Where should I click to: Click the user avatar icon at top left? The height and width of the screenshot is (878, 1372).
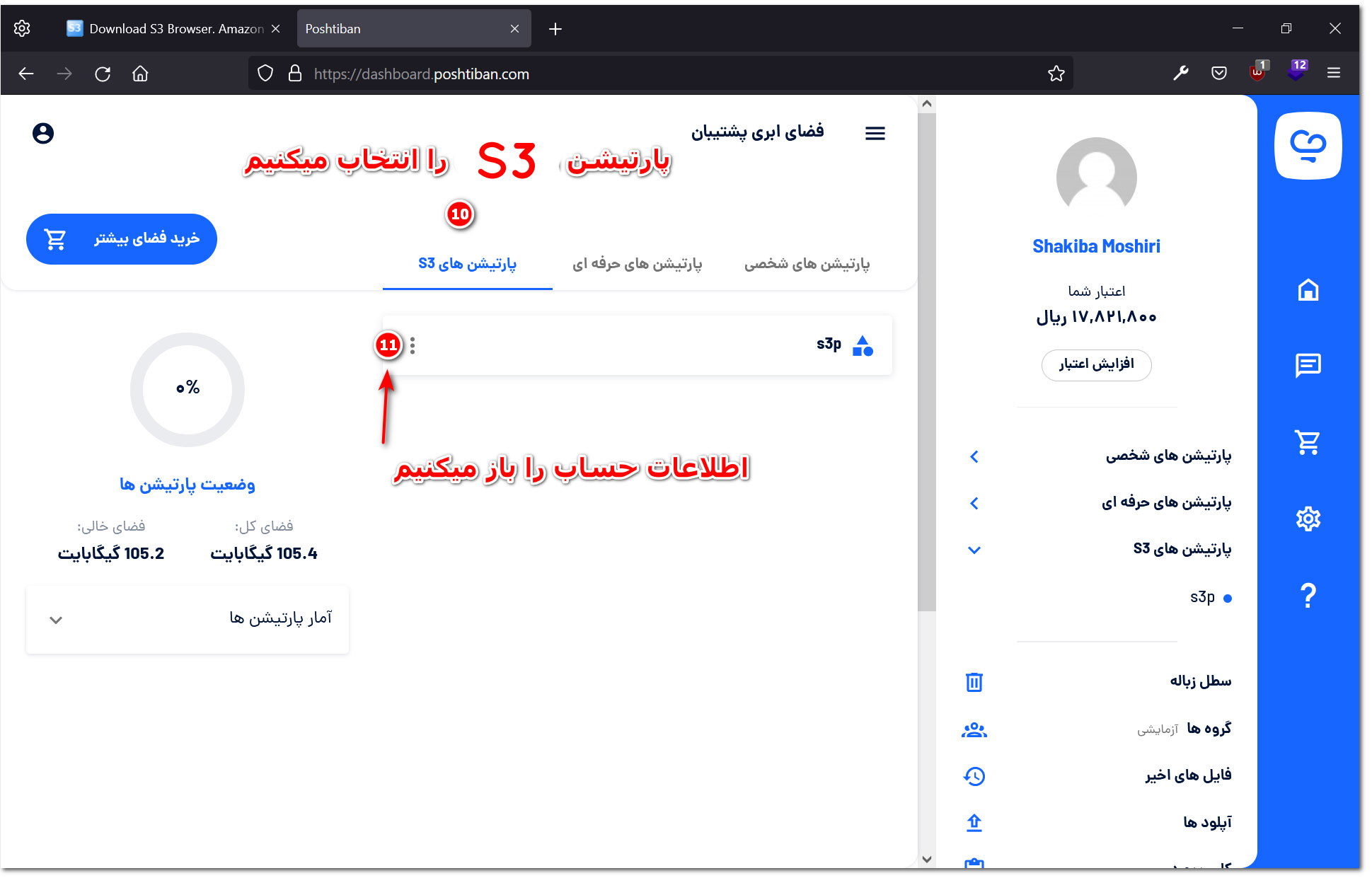(43, 133)
